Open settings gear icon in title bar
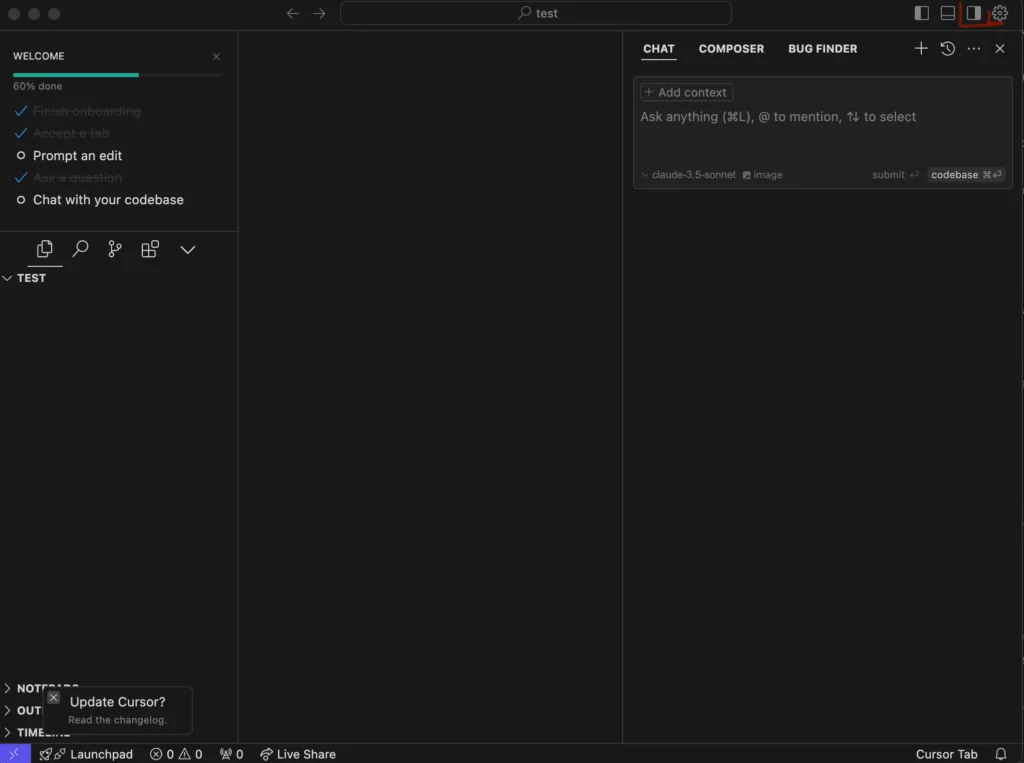The image size is (1024, 763). (999, 13)
